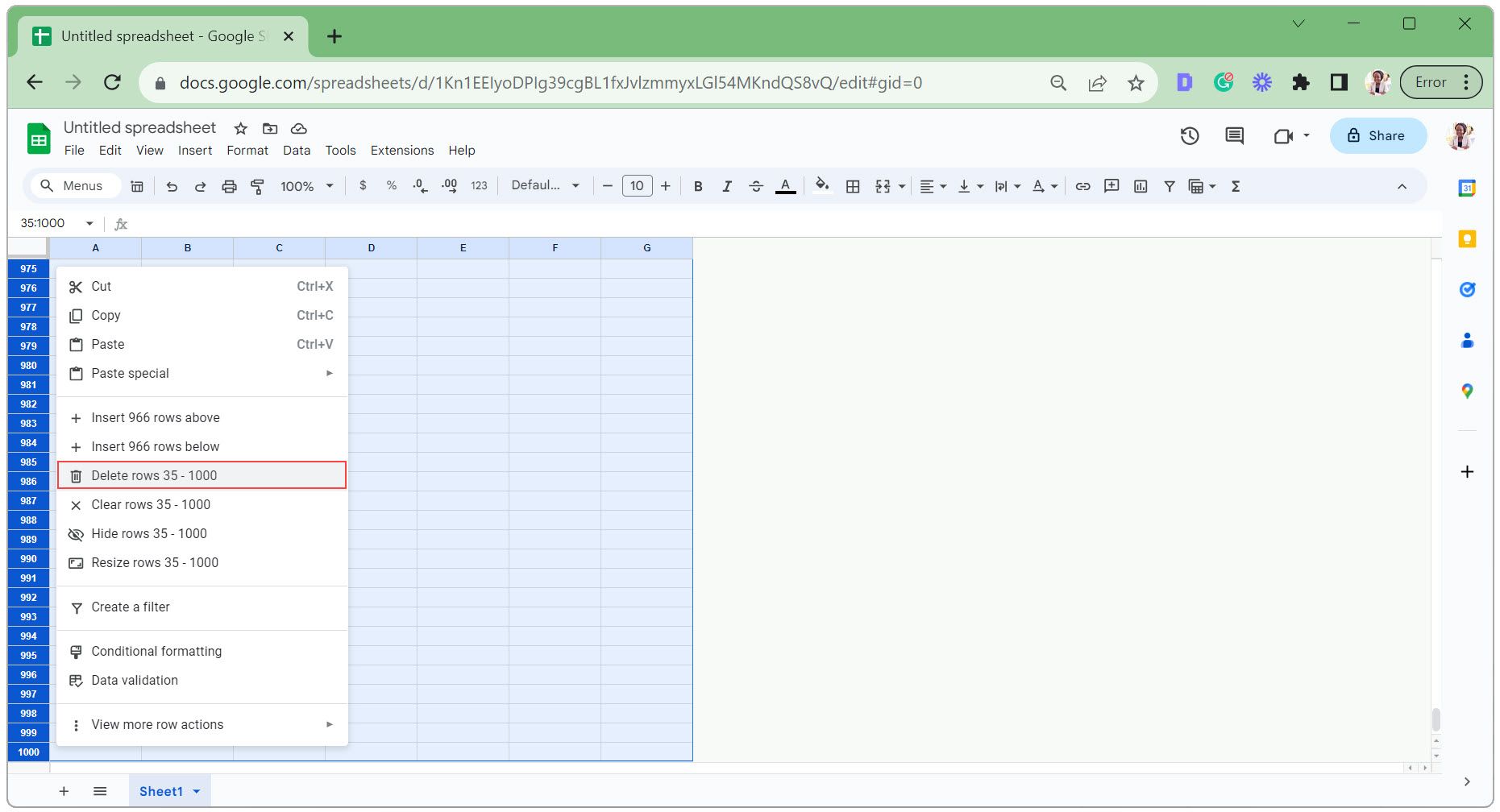Viewport: 1500px width, 812px height.
Task: Toggle bold formatting
Action: tap(698, 186)
